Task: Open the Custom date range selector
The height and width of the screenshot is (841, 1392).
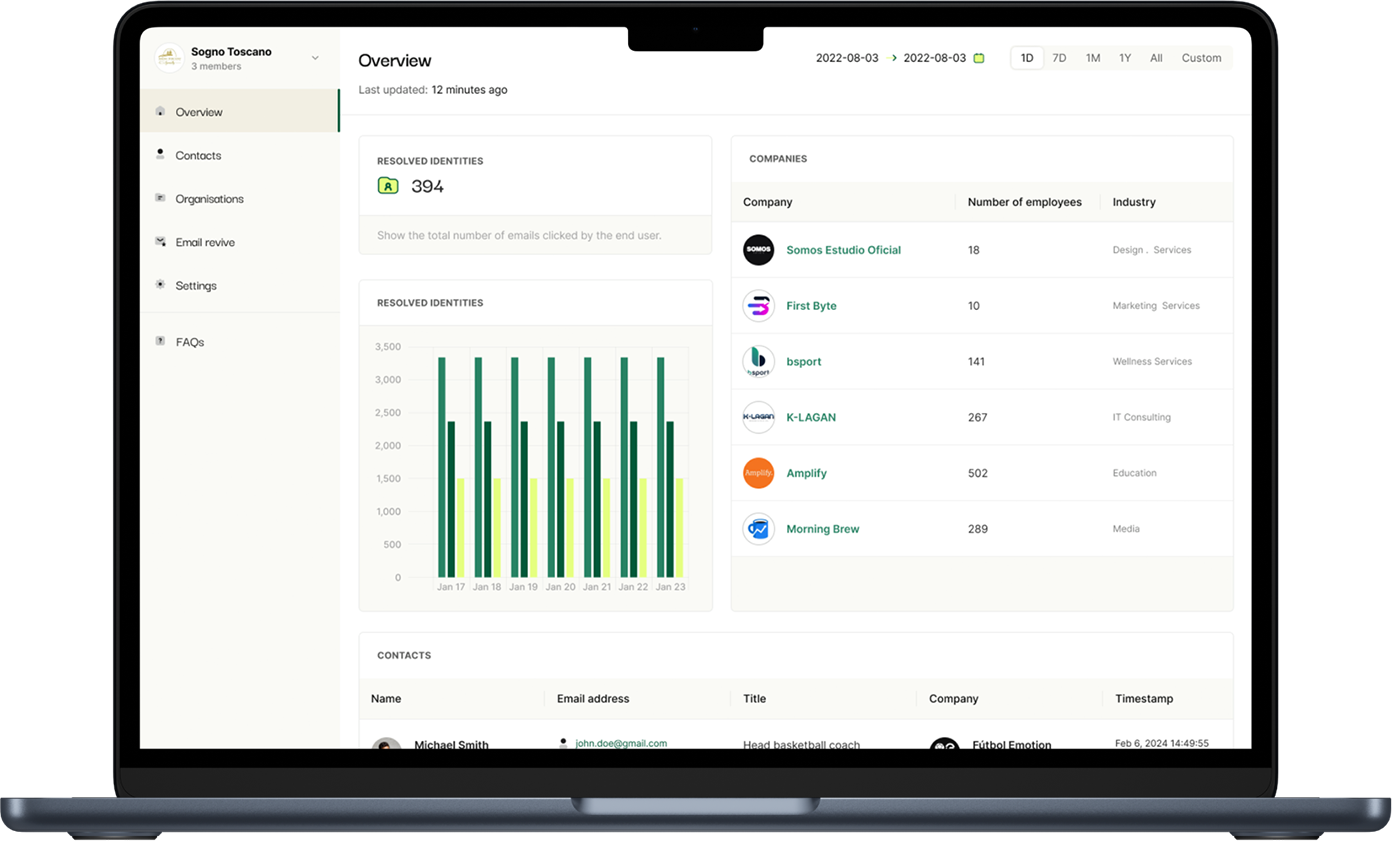Action: [1201, 58]
